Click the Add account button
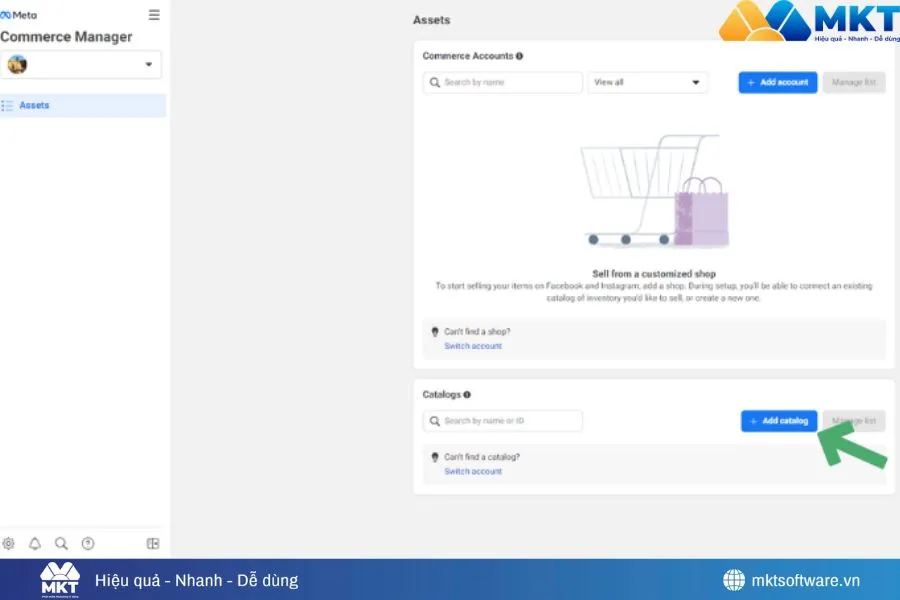 pyautogui.click(x=778, y=82)
